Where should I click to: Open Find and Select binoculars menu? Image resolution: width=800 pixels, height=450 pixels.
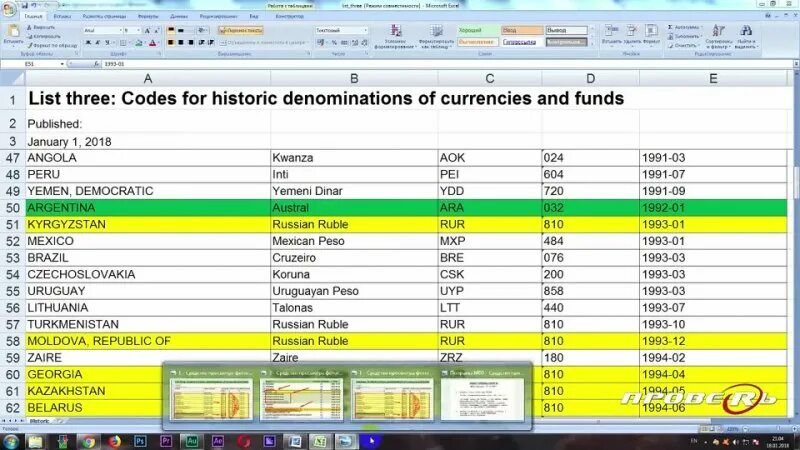click(746, 37)
